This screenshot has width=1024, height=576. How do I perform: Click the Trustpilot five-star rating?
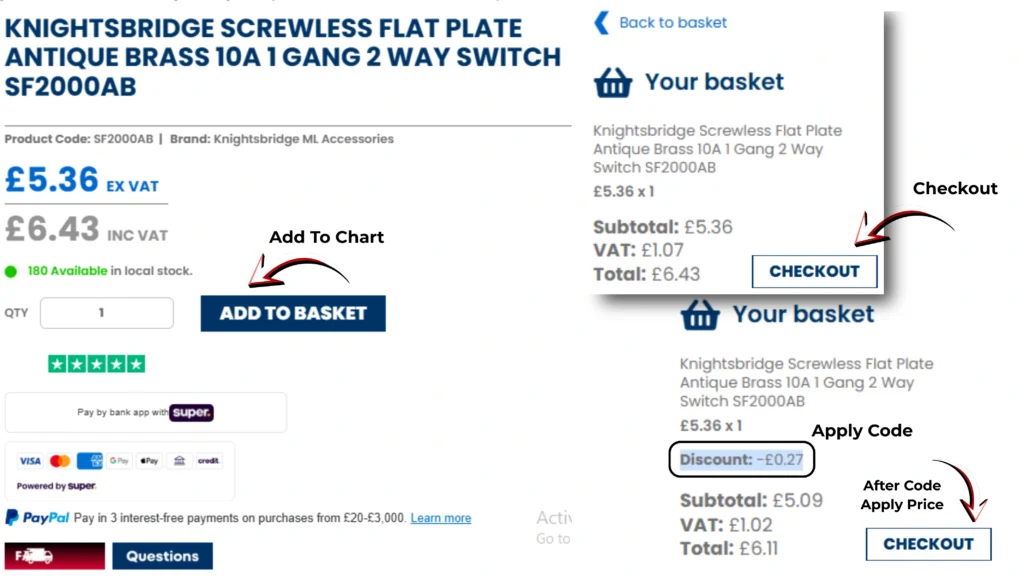click(96, 365)
